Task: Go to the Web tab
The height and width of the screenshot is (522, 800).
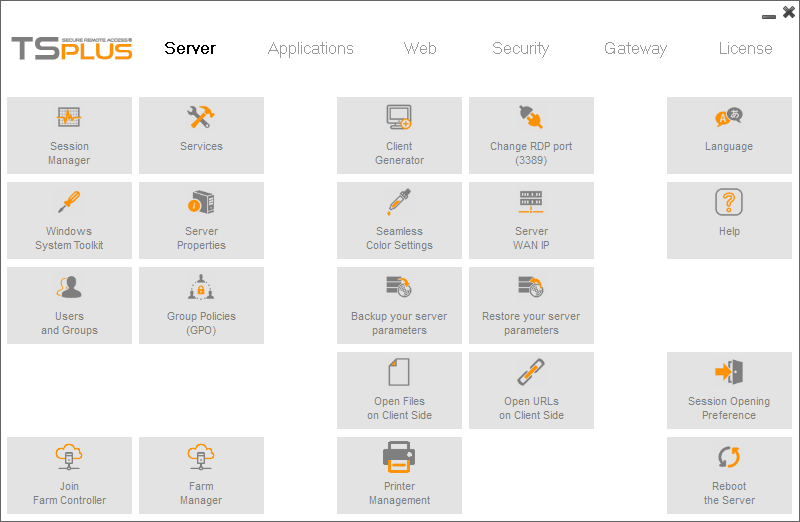Action: [x=420, y=48]
